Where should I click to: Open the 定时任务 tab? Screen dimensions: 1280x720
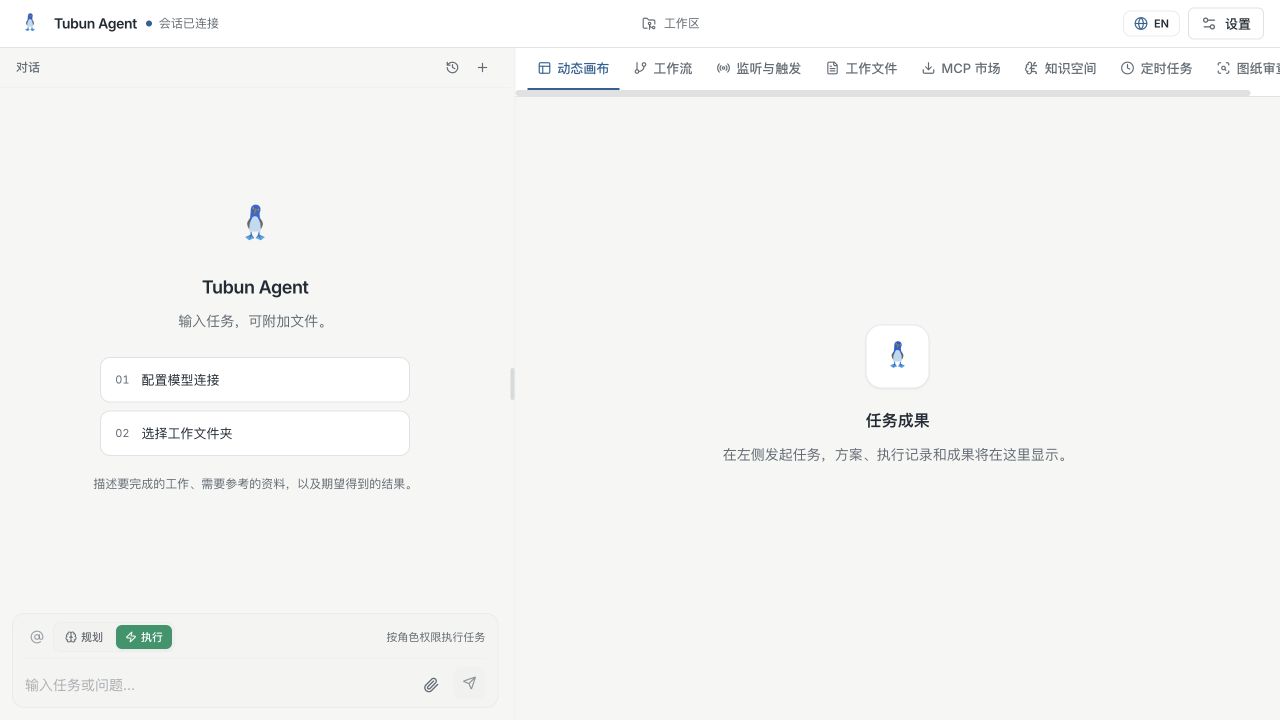coord(1157,69)
